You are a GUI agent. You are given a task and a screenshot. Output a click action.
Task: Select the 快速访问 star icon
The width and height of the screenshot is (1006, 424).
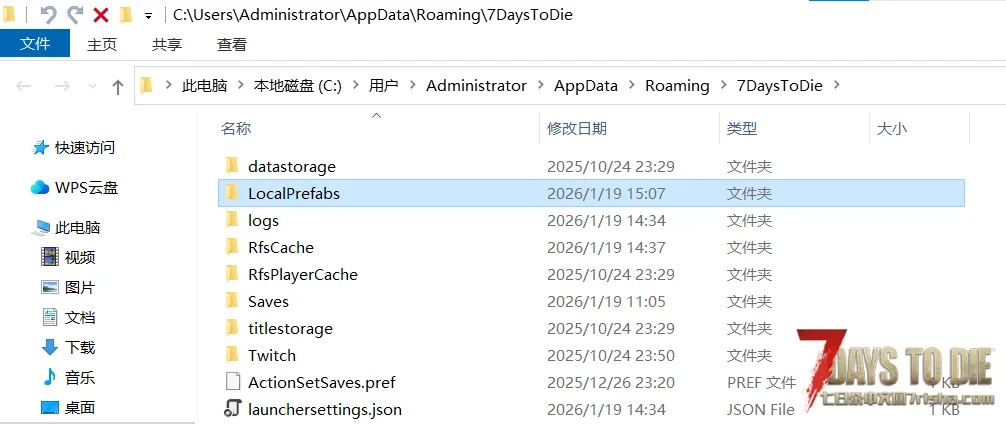point(40,147)
